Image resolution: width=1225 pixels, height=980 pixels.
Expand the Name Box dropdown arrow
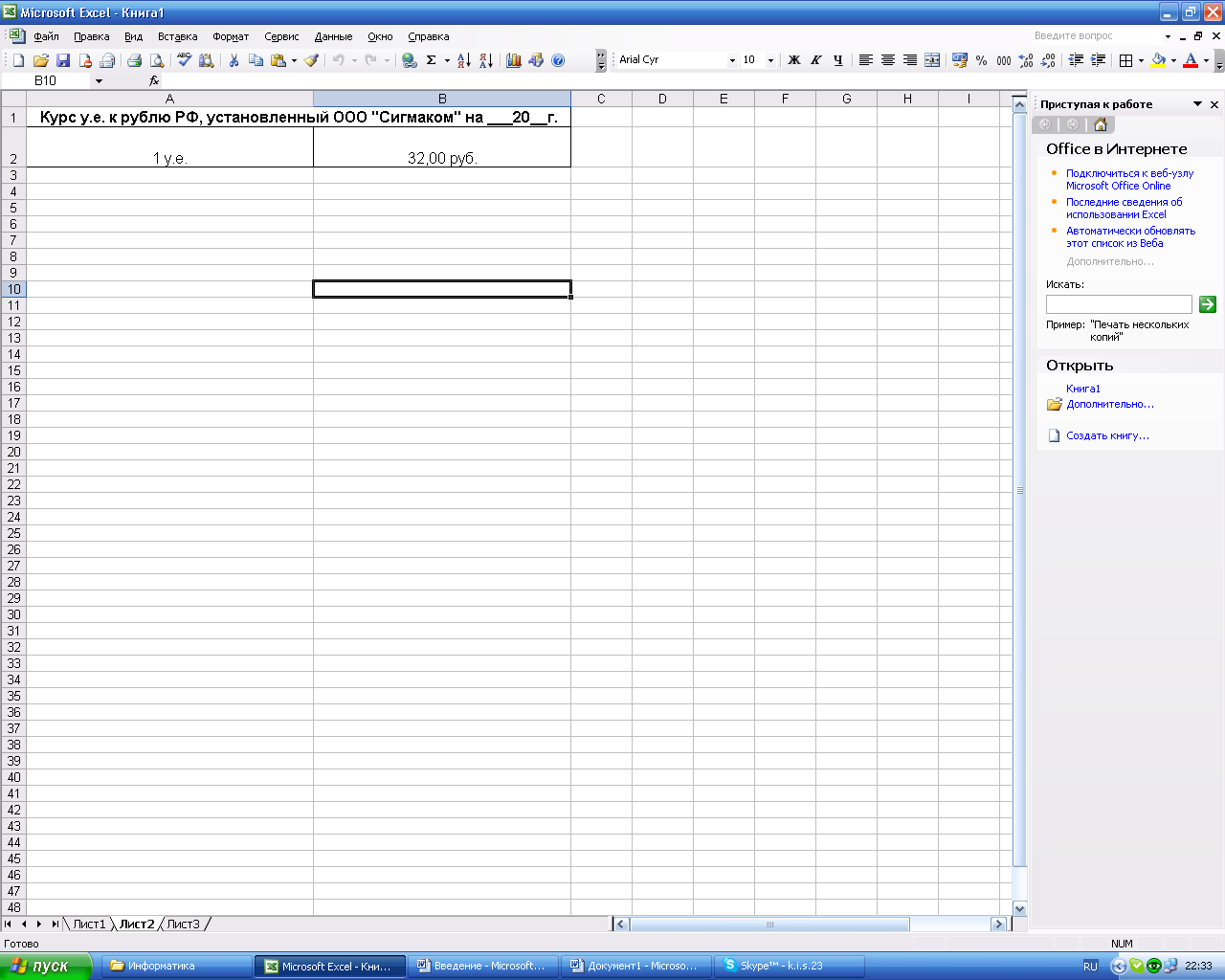[99, 81]
